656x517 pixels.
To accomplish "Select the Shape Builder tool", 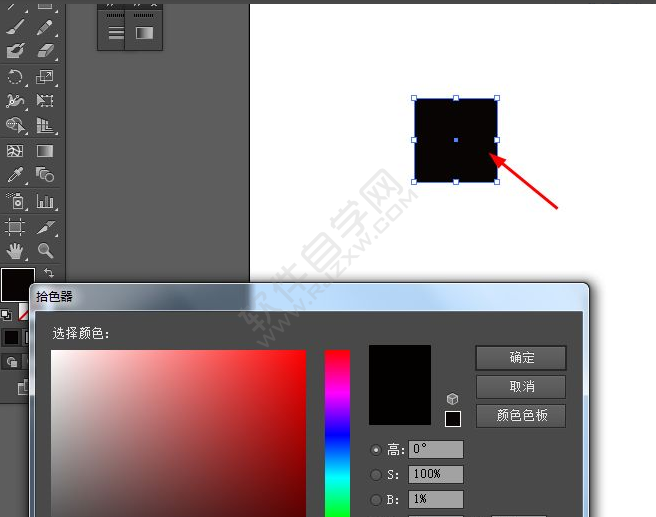I will pyautogui.click(x=15, y=125).
